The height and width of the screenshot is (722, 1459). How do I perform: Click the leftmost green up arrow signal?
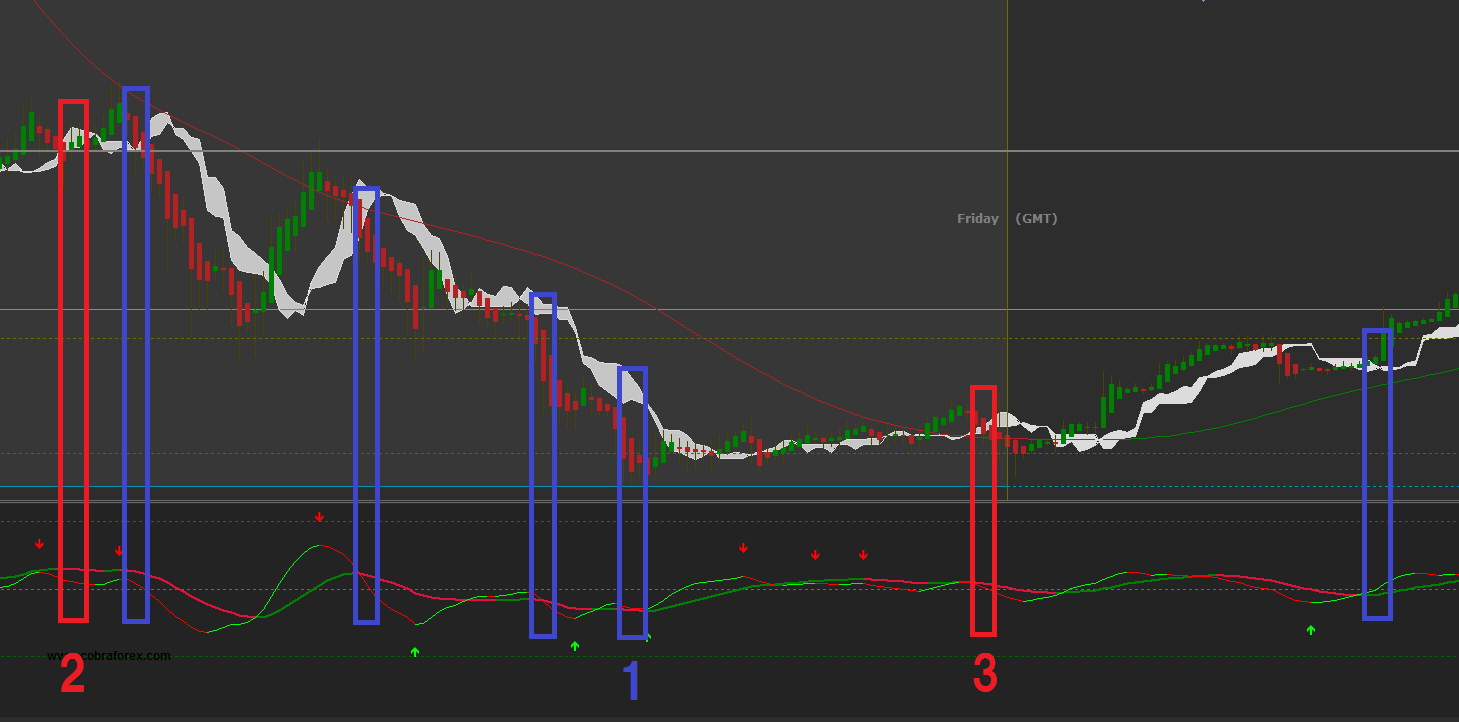click(x=415, y=652)
